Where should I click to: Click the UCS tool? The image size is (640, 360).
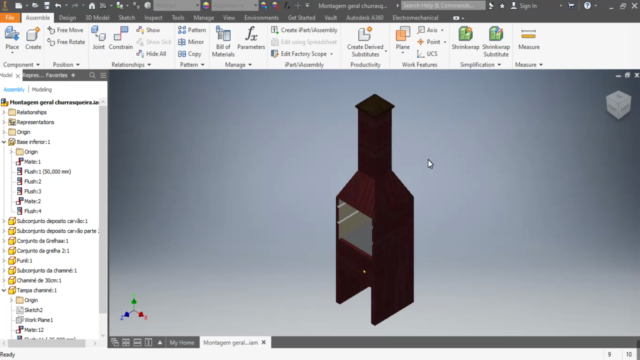coord(427,53)
